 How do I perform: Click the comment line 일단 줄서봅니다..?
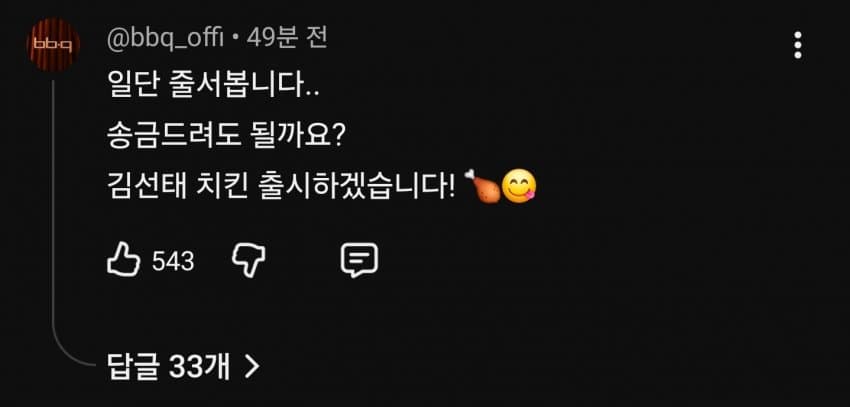click(x=213, y=87)
